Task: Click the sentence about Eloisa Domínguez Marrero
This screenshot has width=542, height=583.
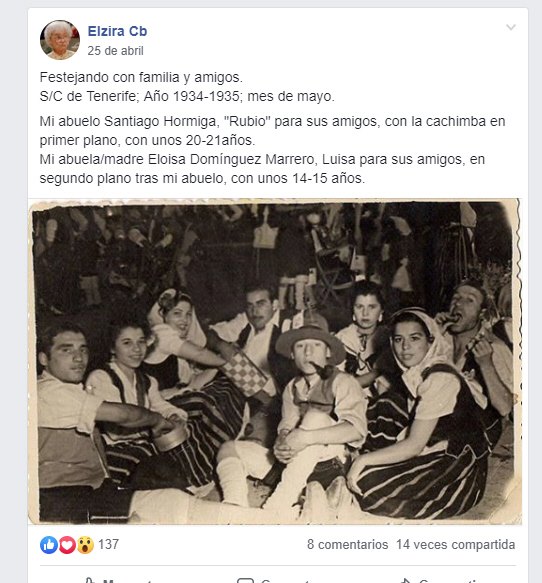Action: [262, 169]
